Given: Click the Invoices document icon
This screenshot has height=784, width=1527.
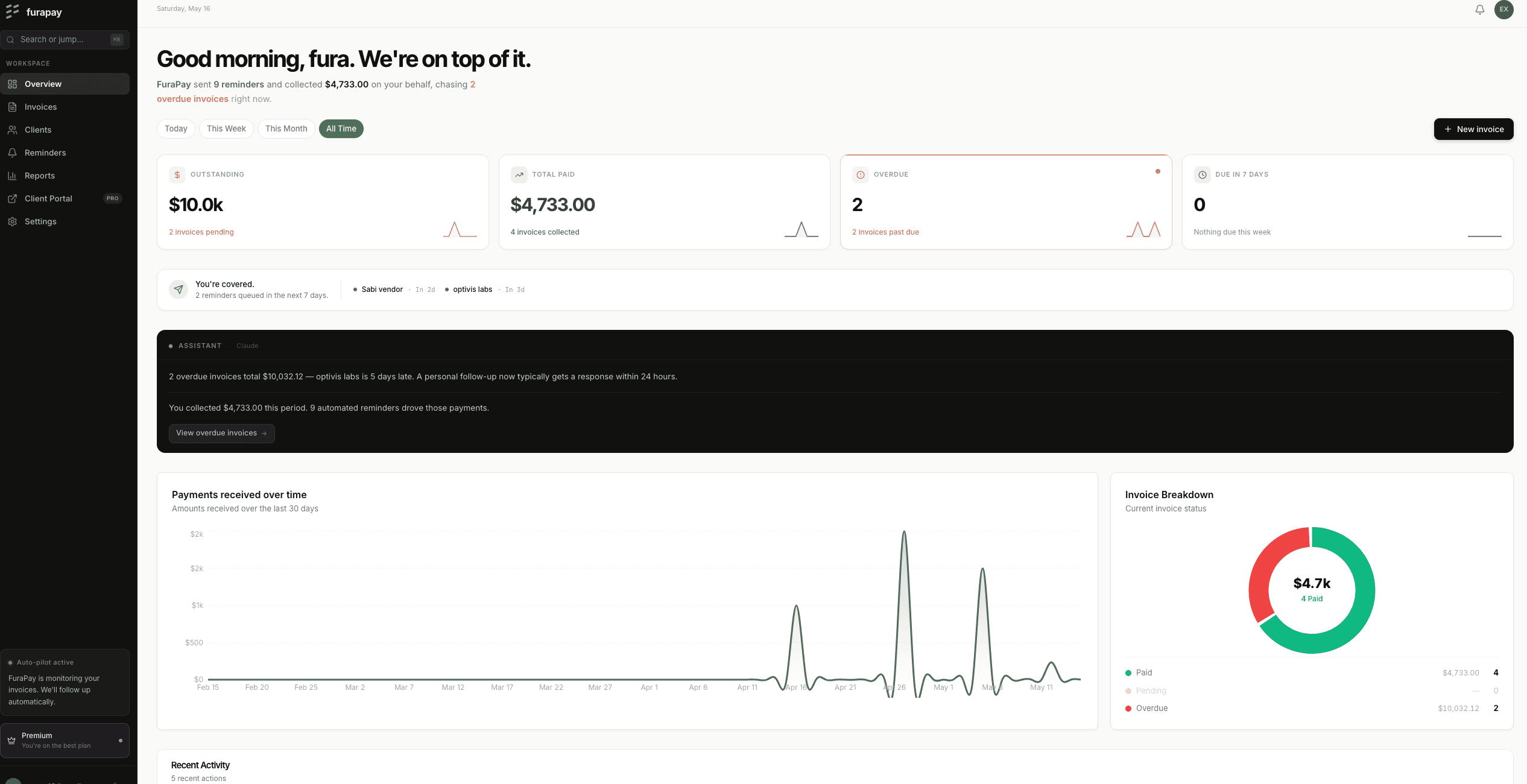Looking at the screenshot, I should pyautogui.click(x=12, y=107).
